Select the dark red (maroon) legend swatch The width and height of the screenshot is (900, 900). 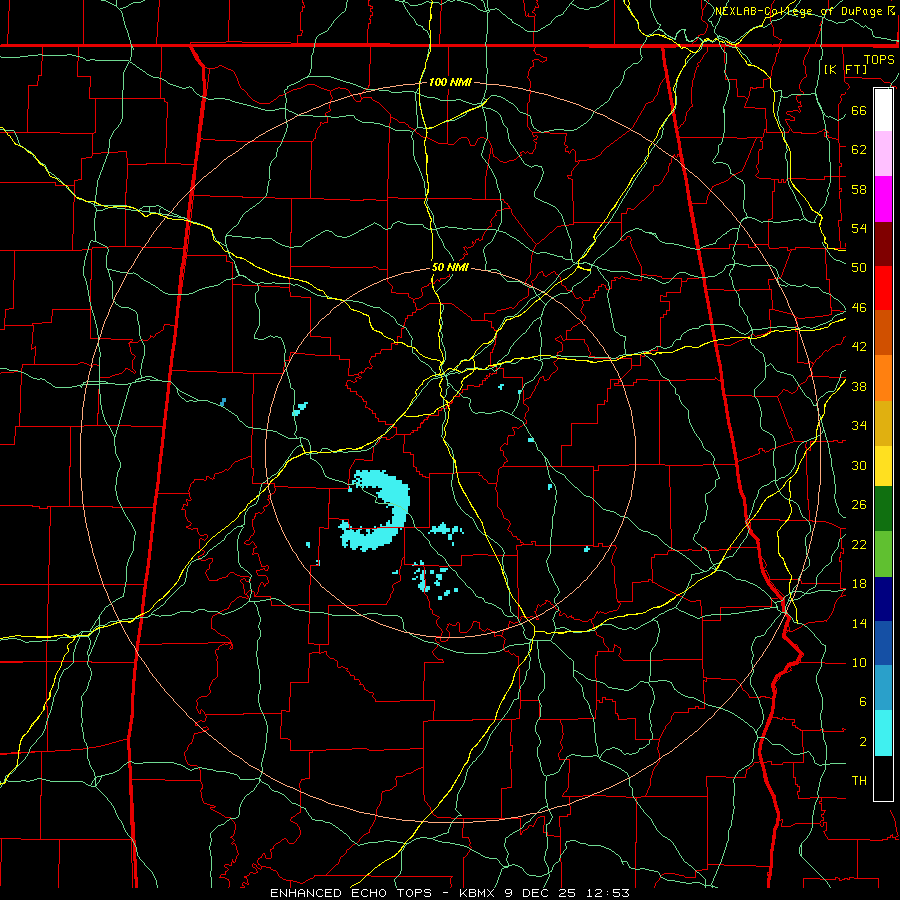(x=883, y=244)
